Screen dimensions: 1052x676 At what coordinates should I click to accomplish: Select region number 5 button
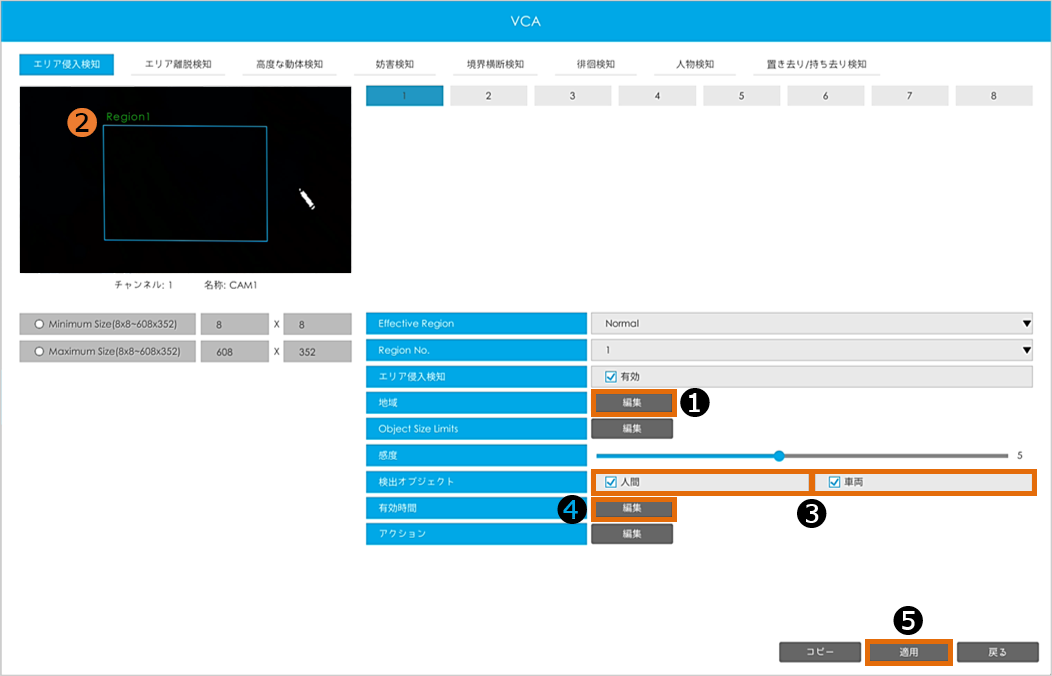741,96
